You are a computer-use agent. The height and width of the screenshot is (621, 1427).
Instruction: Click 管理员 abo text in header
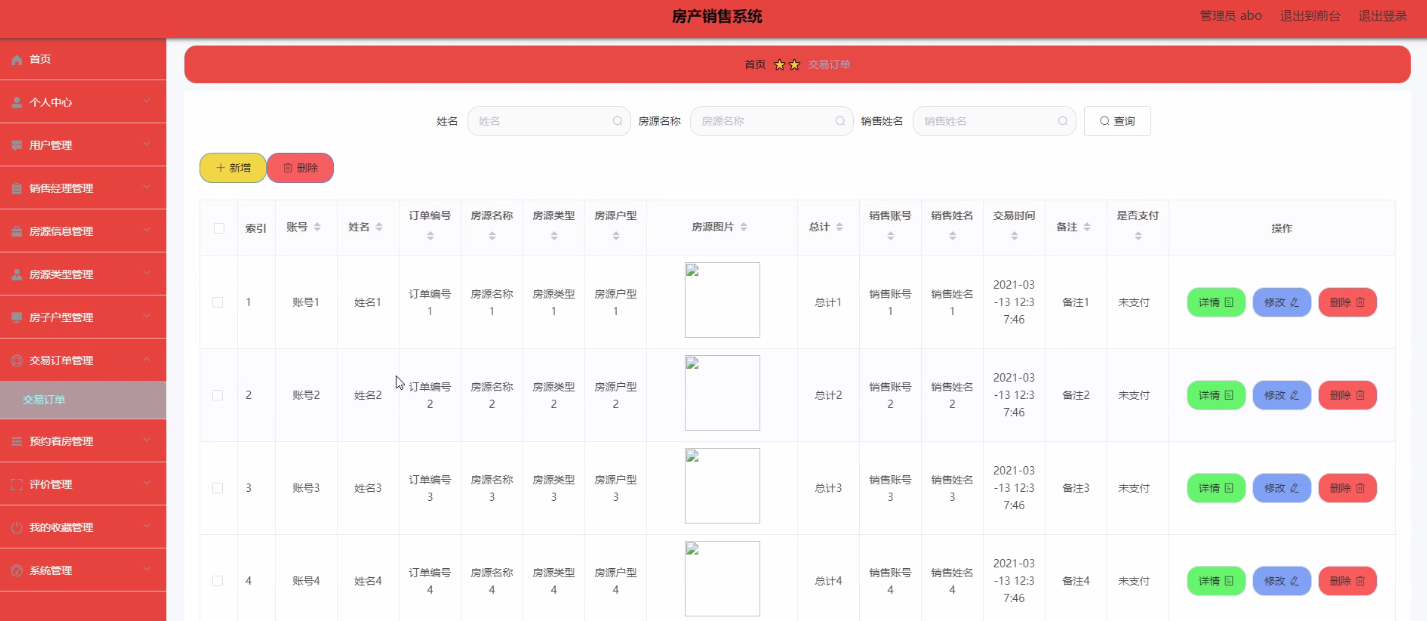tap(1230, 16)
